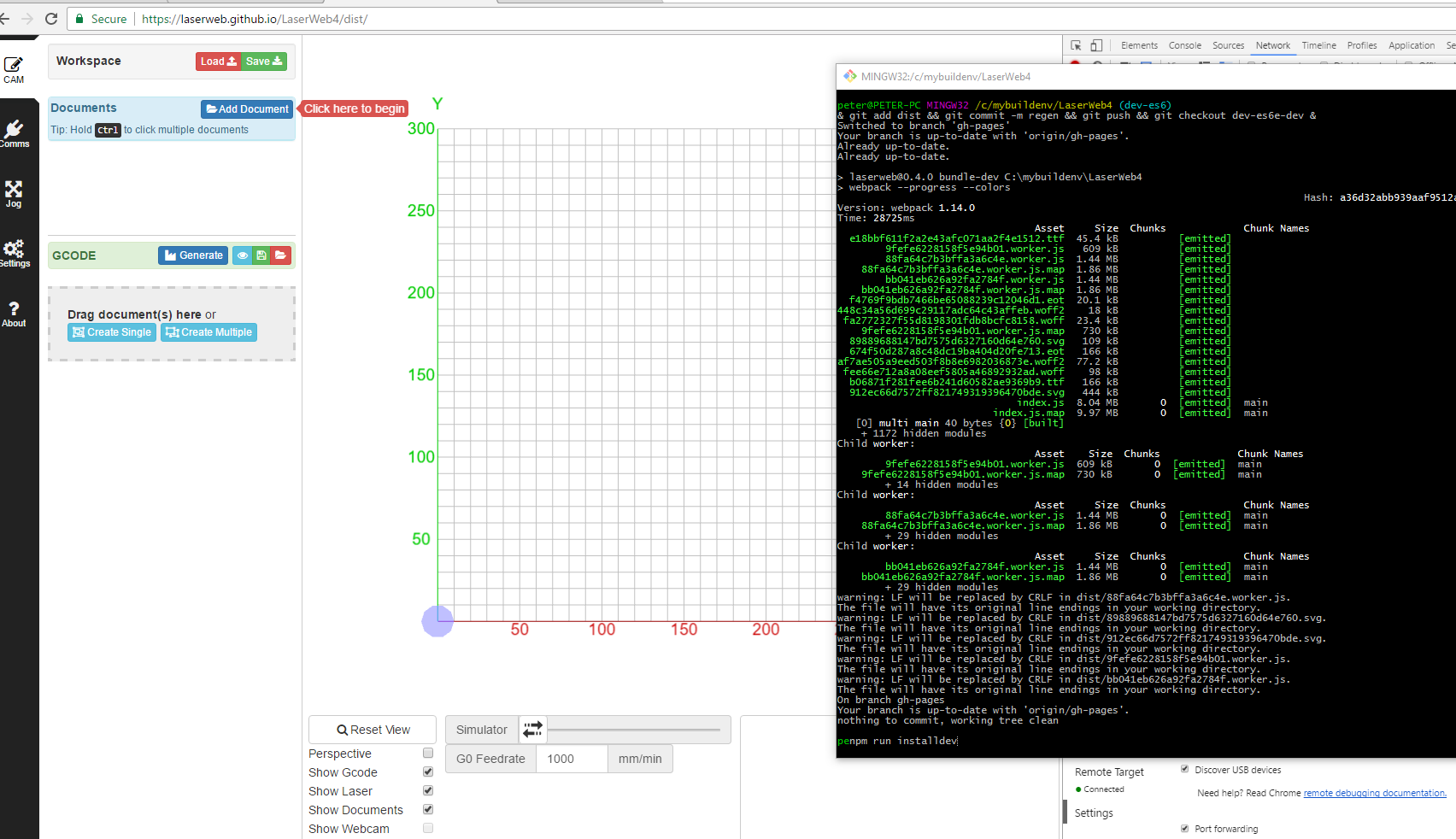
Task: Toggle DevTools device toolbar icon
Action: pyautogui.click(x=1096, y=45)
